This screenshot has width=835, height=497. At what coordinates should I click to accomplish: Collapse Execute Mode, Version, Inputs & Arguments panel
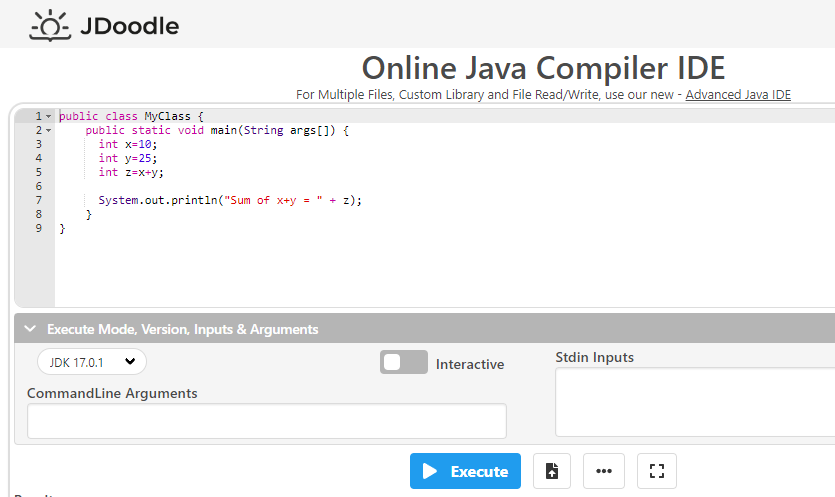(30, 329)
